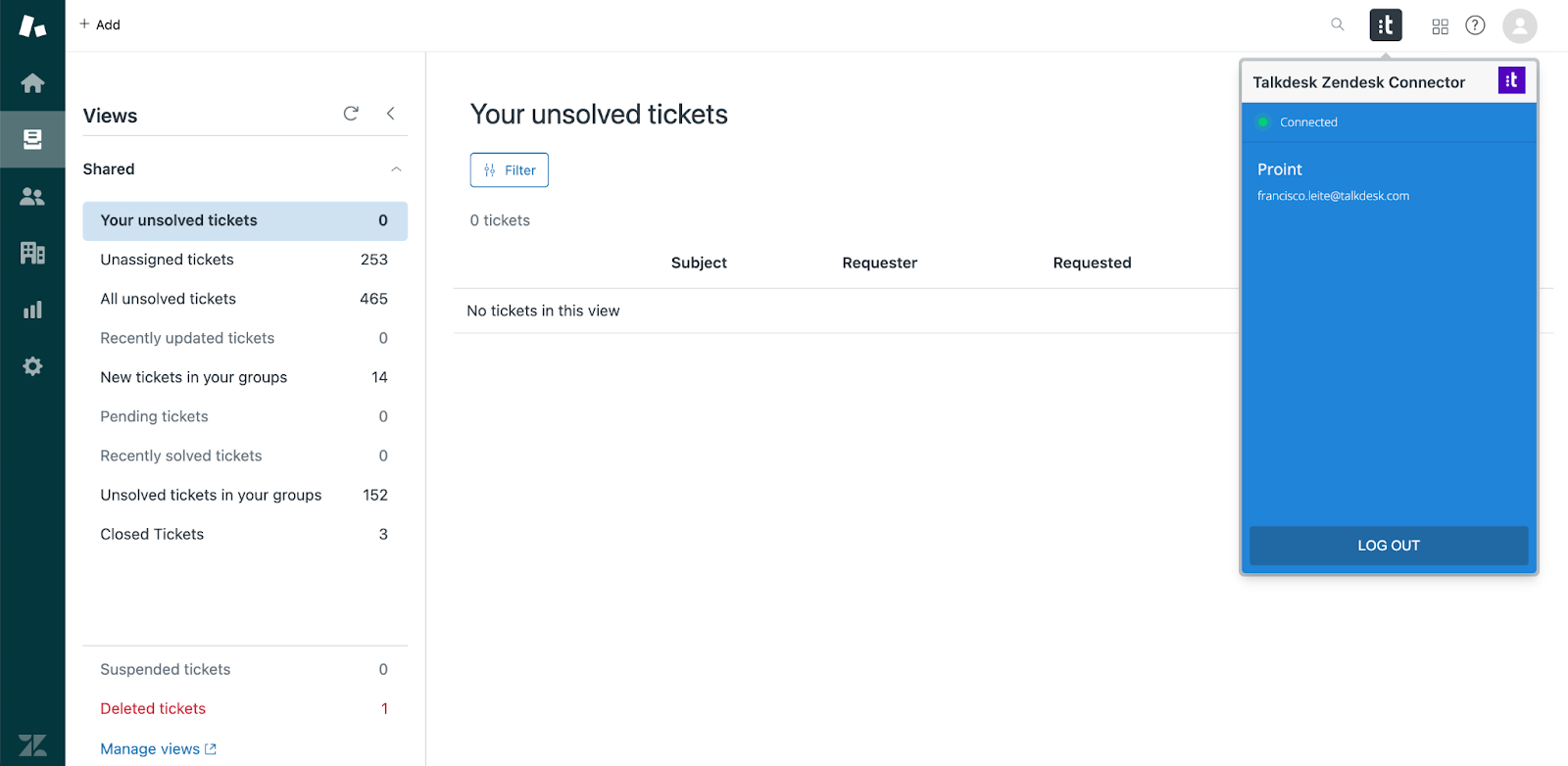Select All unsolved tickets view
Image resolution: width=1568 pixels, height=766 pixels.
[x=245, y=299]
